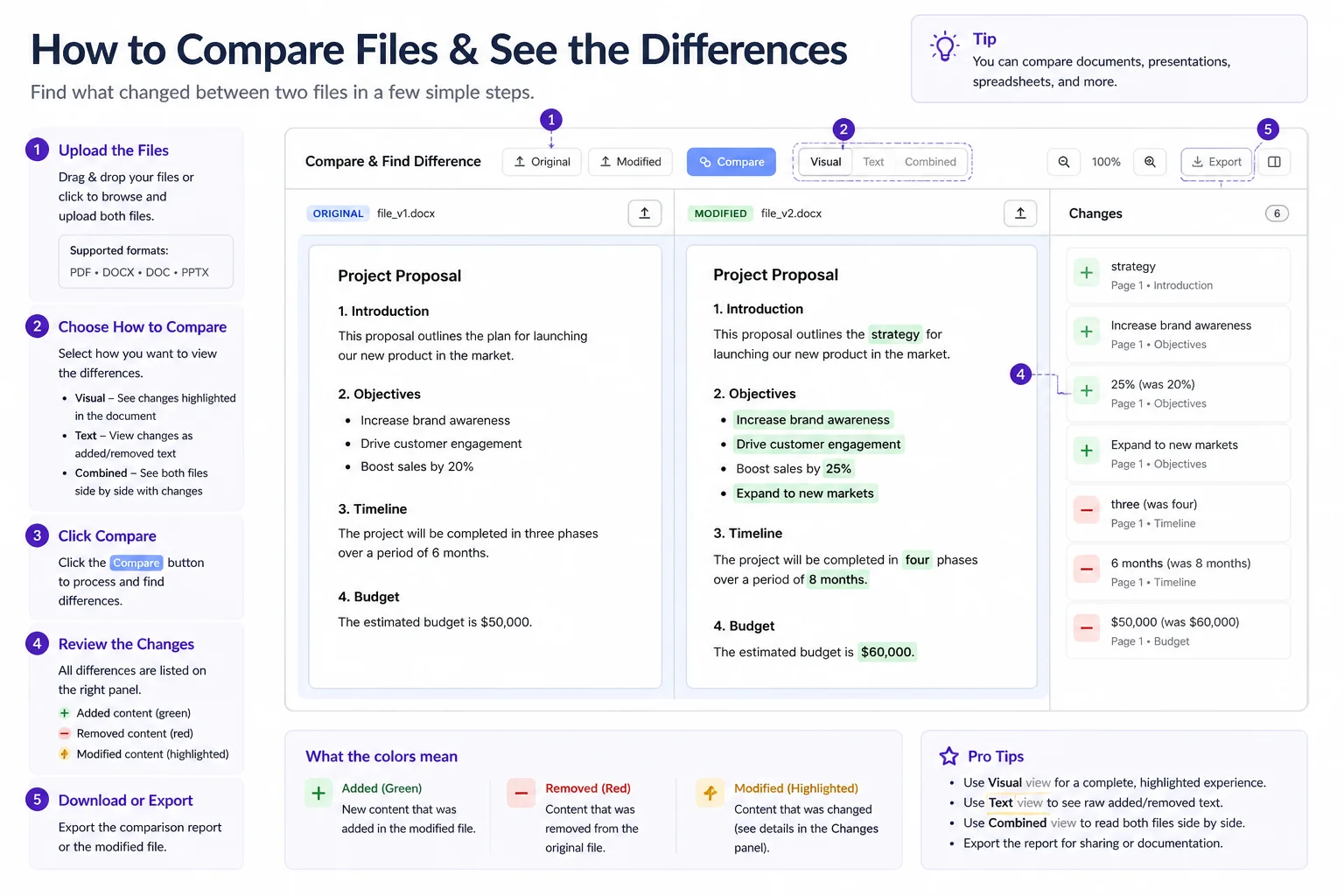Click the blue Compare button

point(731,162)
